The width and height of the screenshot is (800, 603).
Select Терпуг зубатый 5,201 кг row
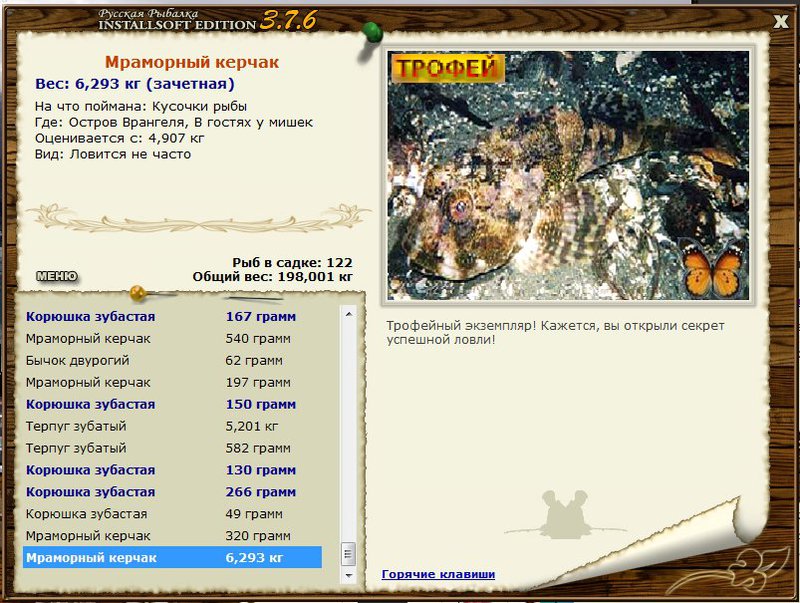coord(172,426)
